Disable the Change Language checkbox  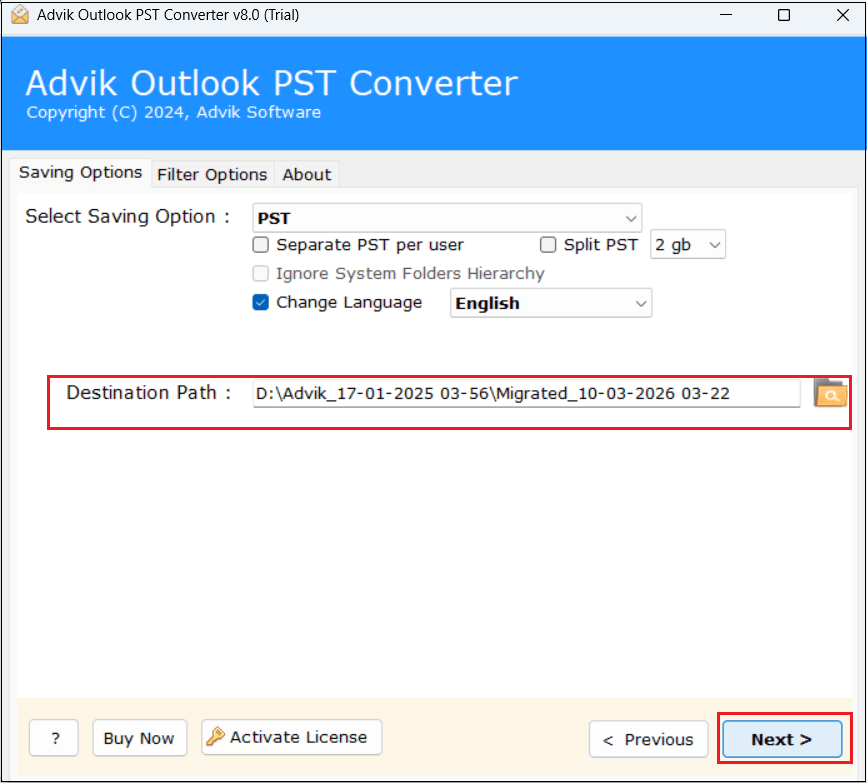tap(260, 302)
